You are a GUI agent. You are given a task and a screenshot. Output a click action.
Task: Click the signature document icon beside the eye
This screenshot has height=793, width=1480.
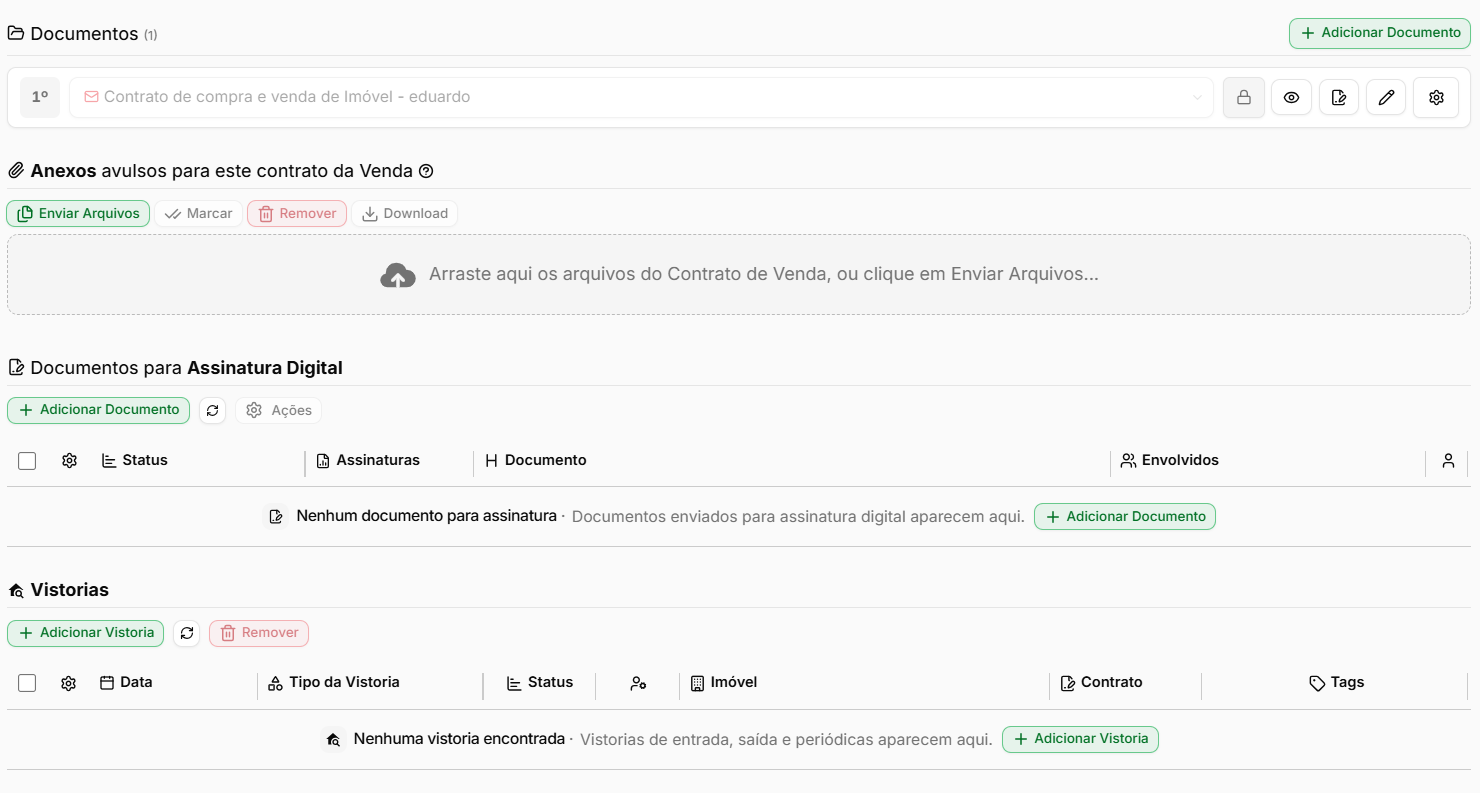tap(1339, 98)
